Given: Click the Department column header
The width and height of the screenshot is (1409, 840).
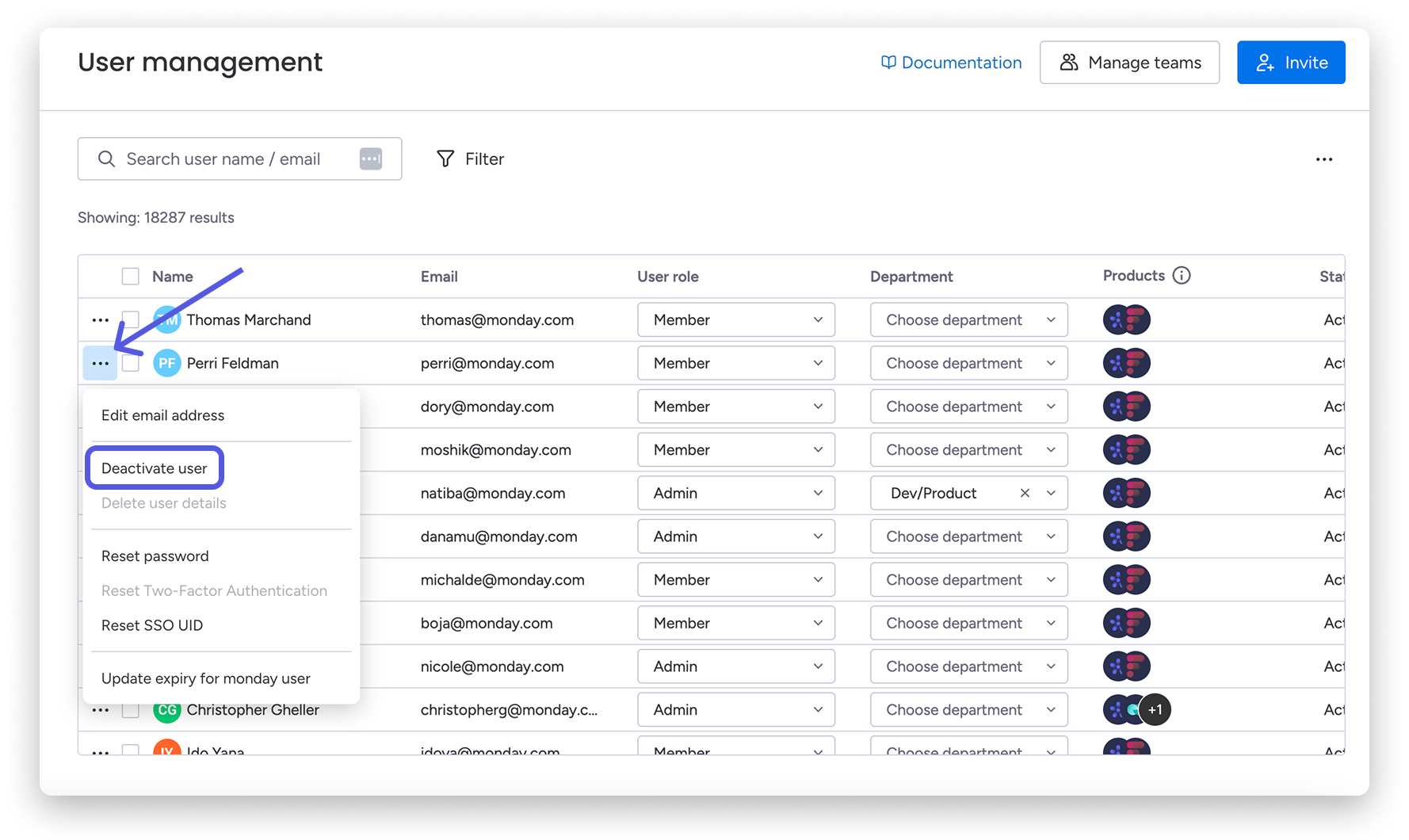Looking at the screenshot, I should (x=911, y=277).
